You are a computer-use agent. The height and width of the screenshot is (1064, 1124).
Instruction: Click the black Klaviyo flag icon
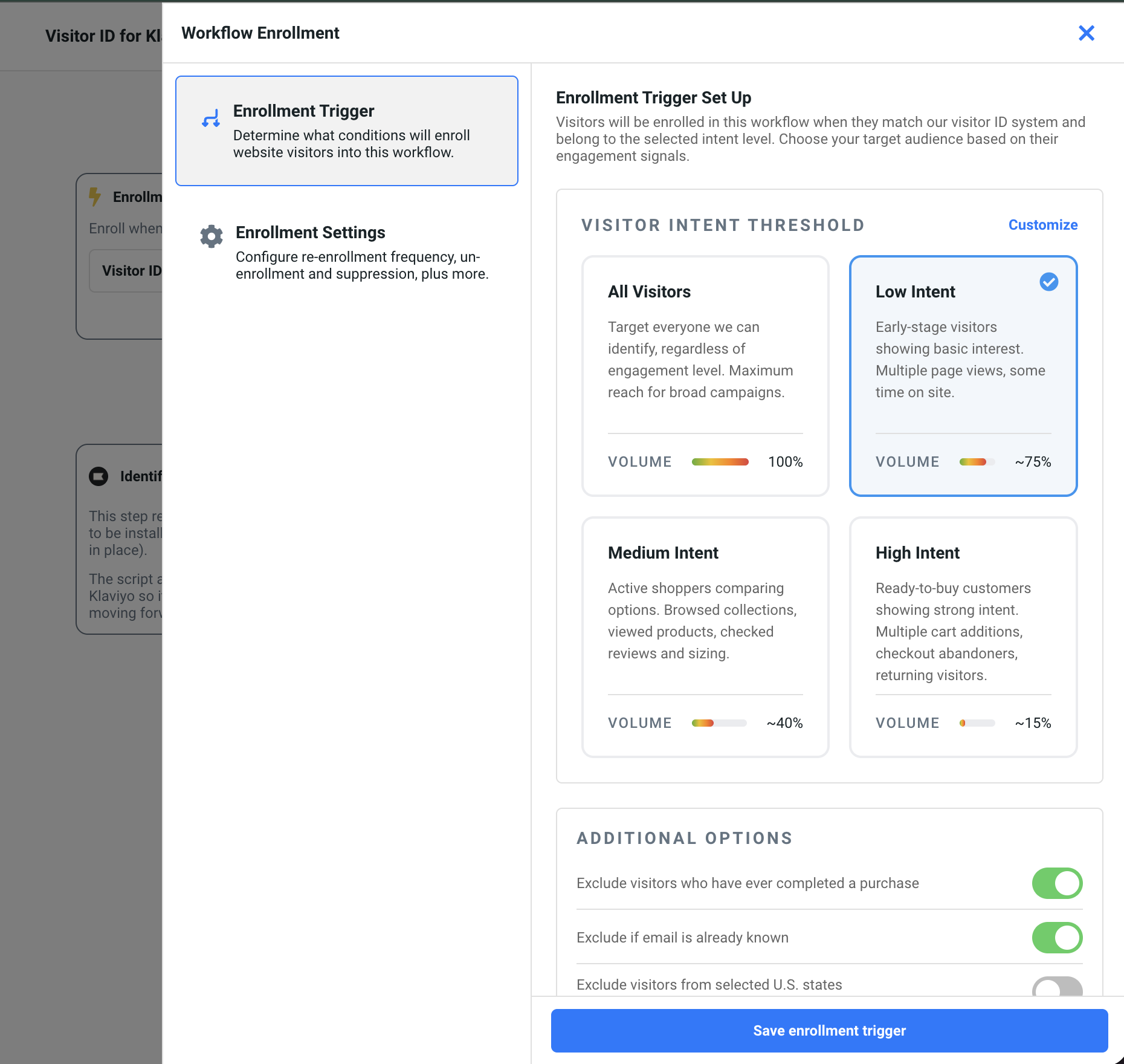tap(99, 476)
